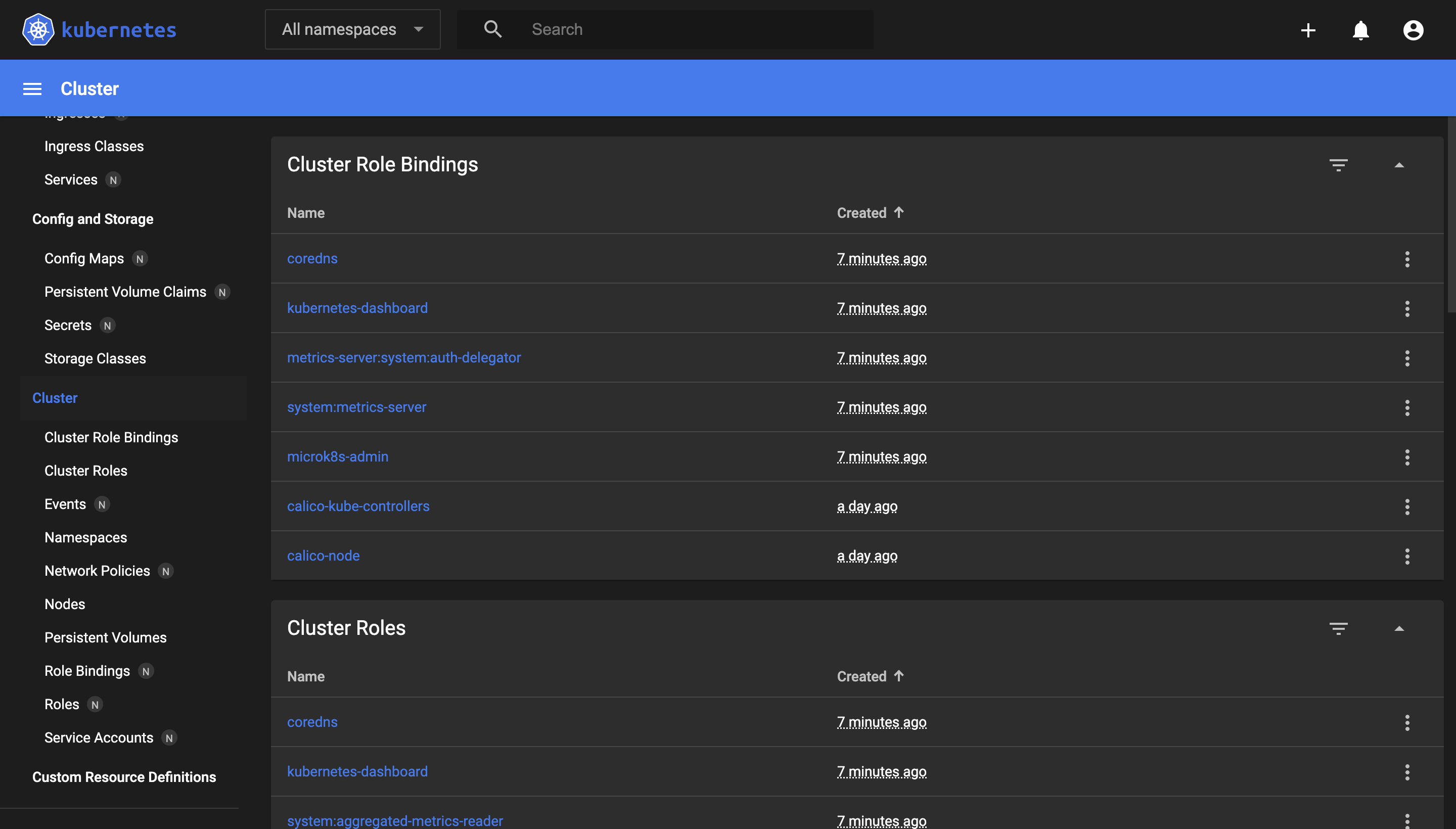Screen dimensions: 1456x829
Task: Click the page vertical scrollbar
Action: (1451, 215)
